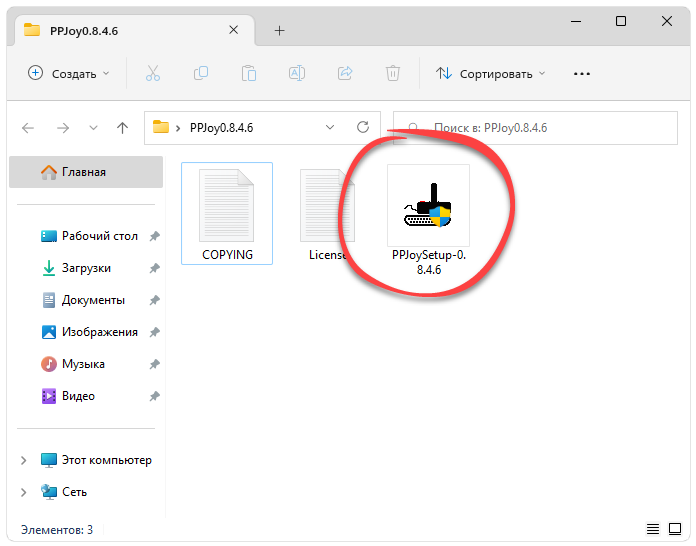Open Главная in the sidebar
The image size is (696, 546).
pos(86,172)
